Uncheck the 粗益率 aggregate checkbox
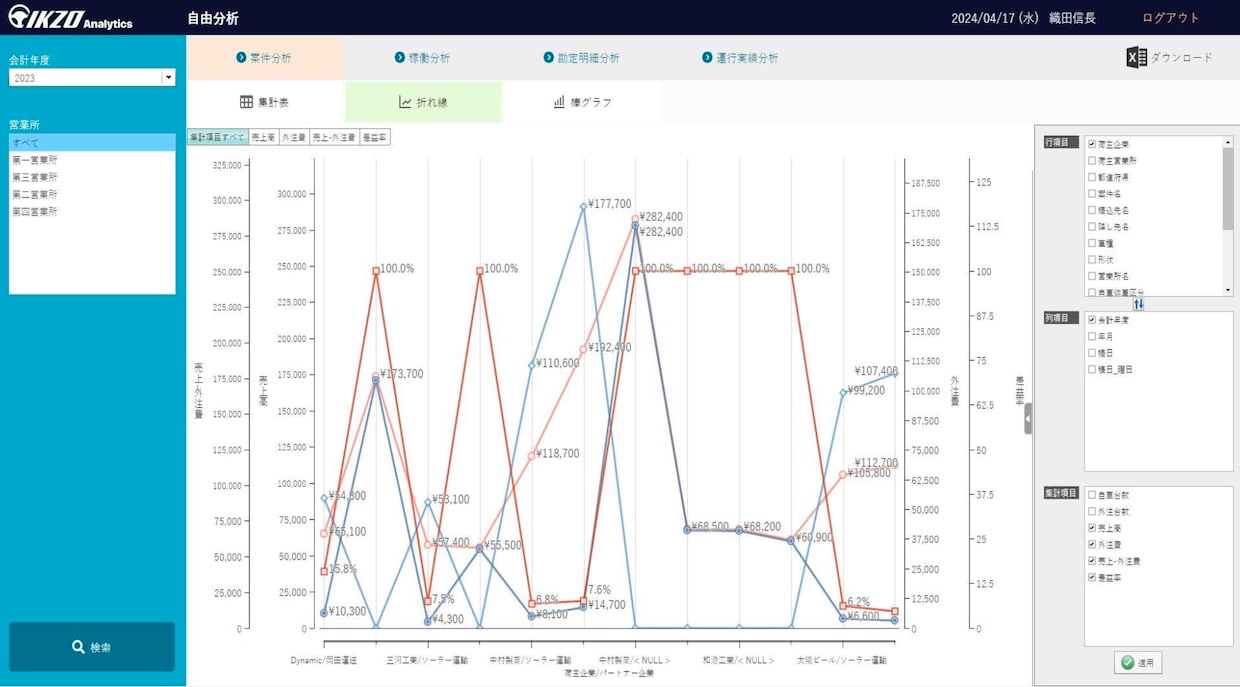 pos(1092,577)
